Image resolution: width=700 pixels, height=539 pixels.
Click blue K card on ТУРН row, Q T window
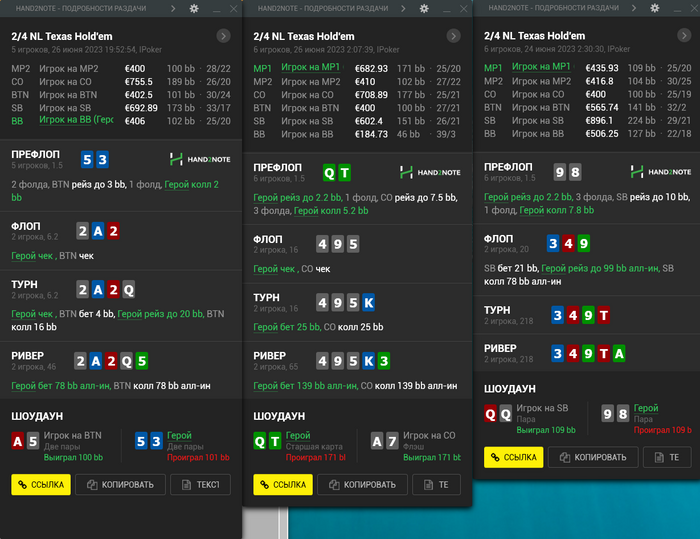click(x=368, y=303)
